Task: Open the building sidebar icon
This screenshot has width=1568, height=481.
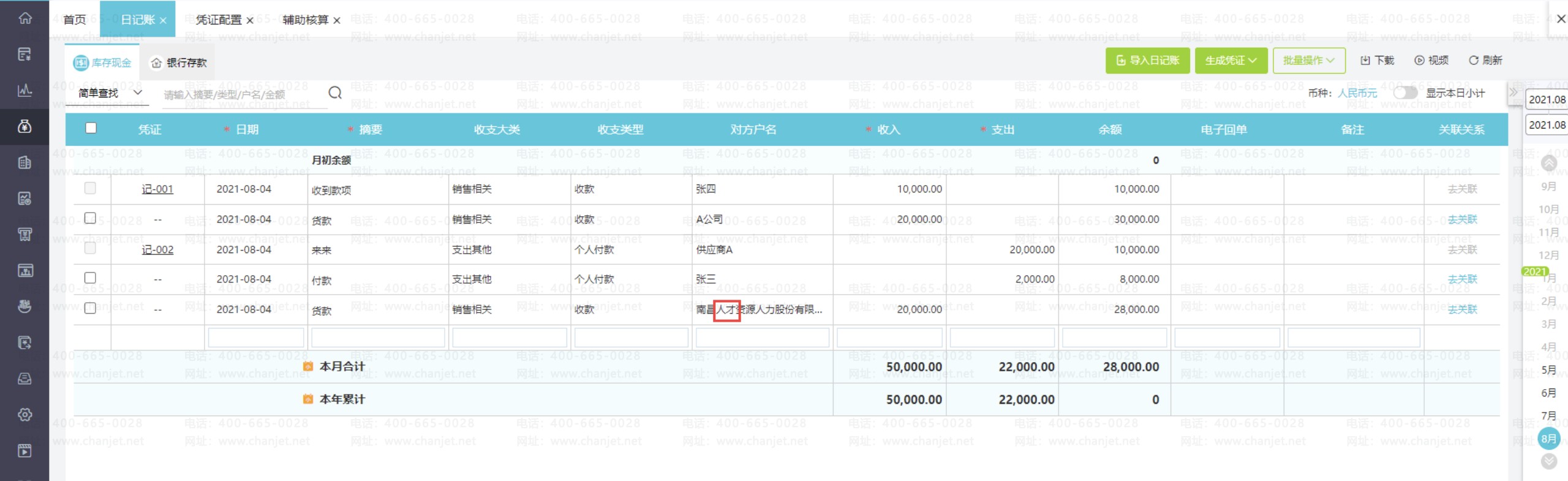Action: point(24,162)
